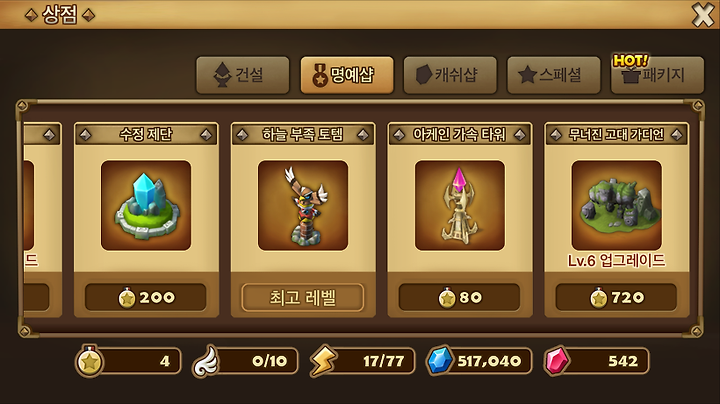Viewport: 720px width, 404px height.
Task: Select the 수정 제단 crystal altar image
Action: [x=146, y=205]
